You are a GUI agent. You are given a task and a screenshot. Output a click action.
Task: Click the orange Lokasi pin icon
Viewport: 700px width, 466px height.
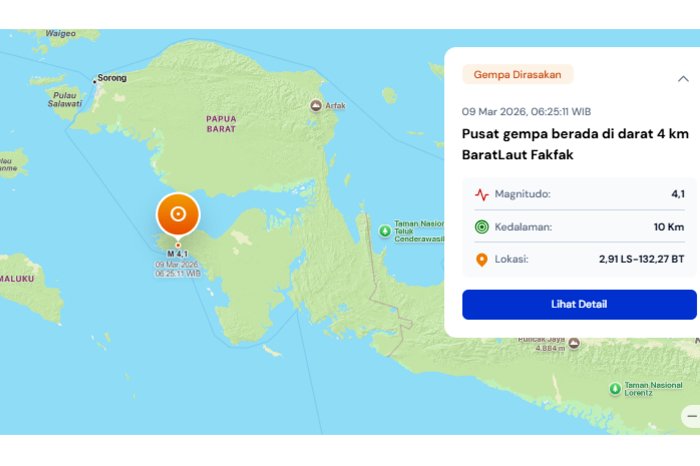[482, 259]
